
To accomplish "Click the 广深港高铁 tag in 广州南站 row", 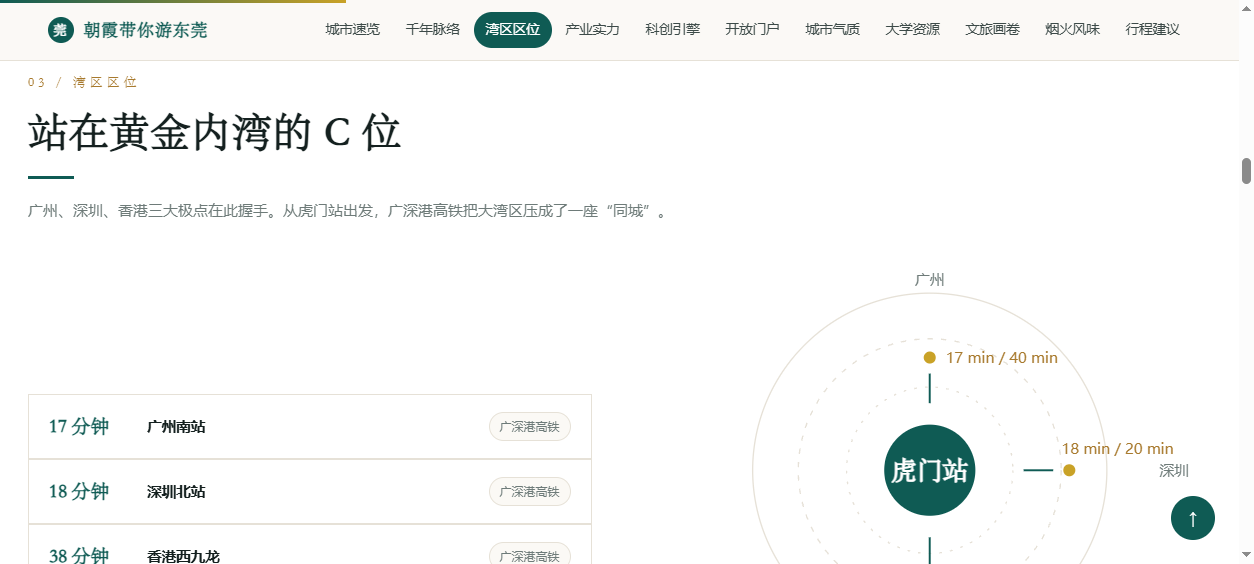I will coord(530,427).
